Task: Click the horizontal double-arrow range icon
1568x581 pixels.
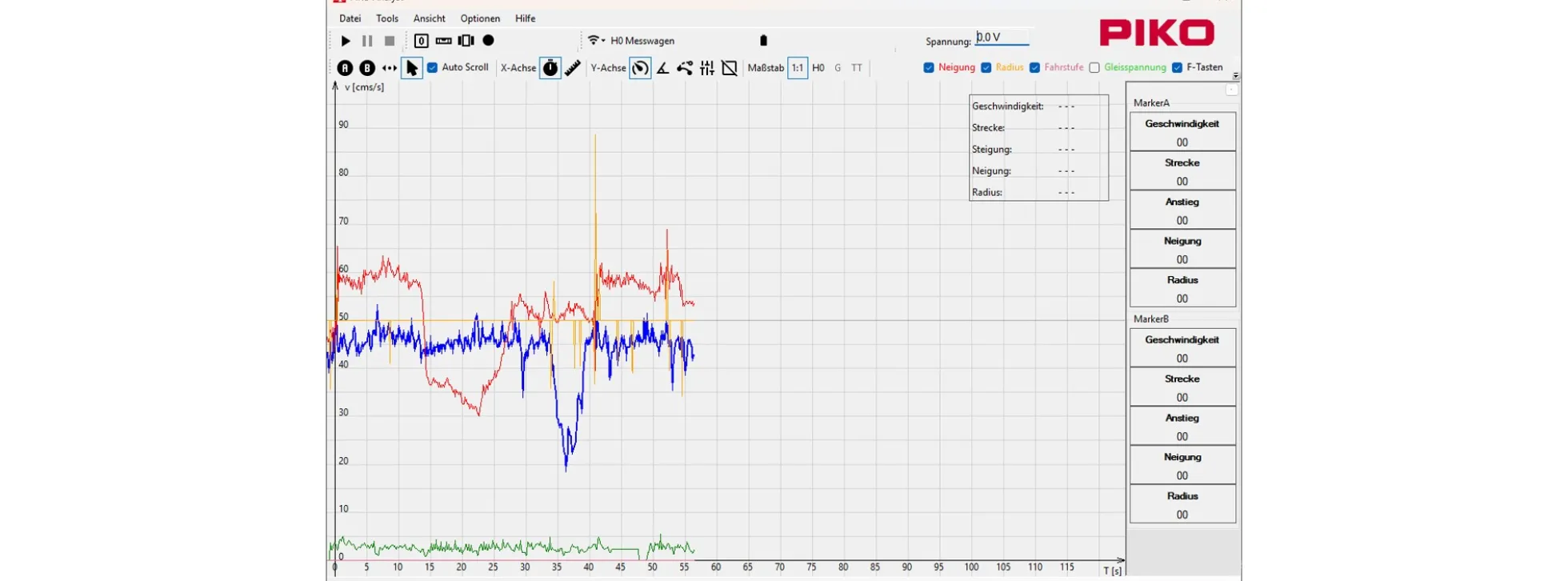Action: click(x=390, y=68)
